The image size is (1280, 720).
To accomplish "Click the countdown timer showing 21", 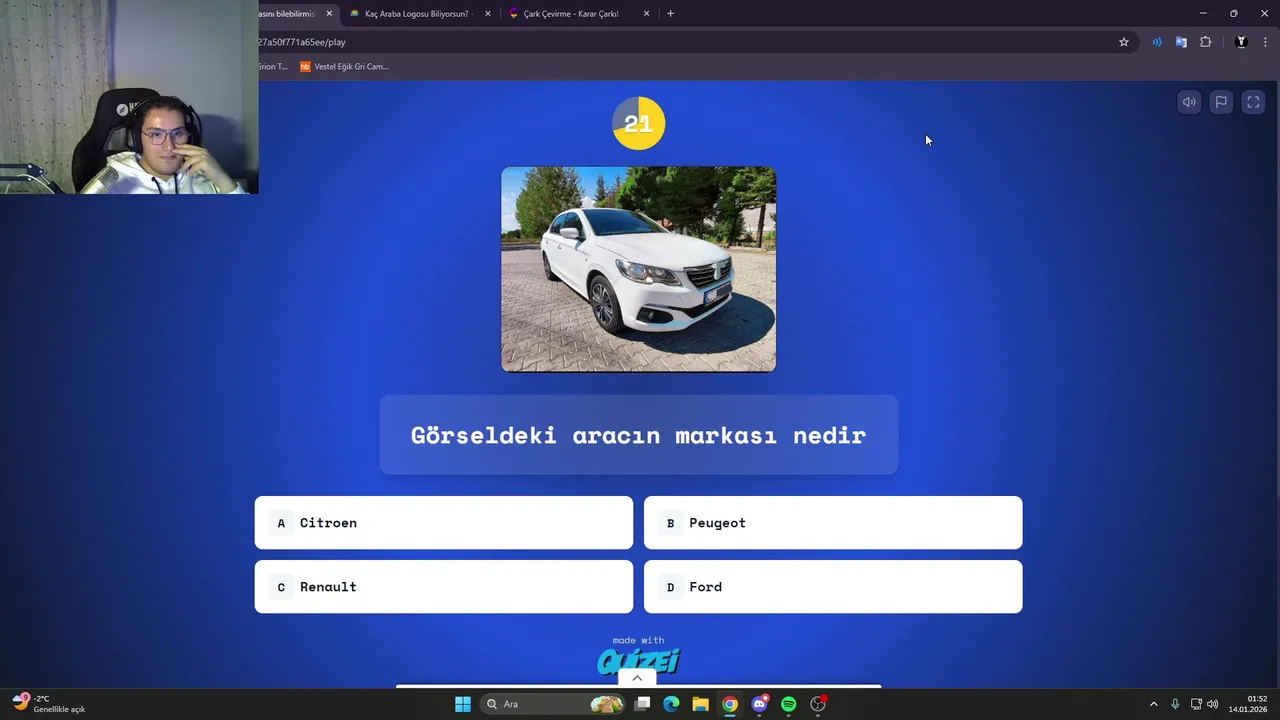I will point(638,123).
